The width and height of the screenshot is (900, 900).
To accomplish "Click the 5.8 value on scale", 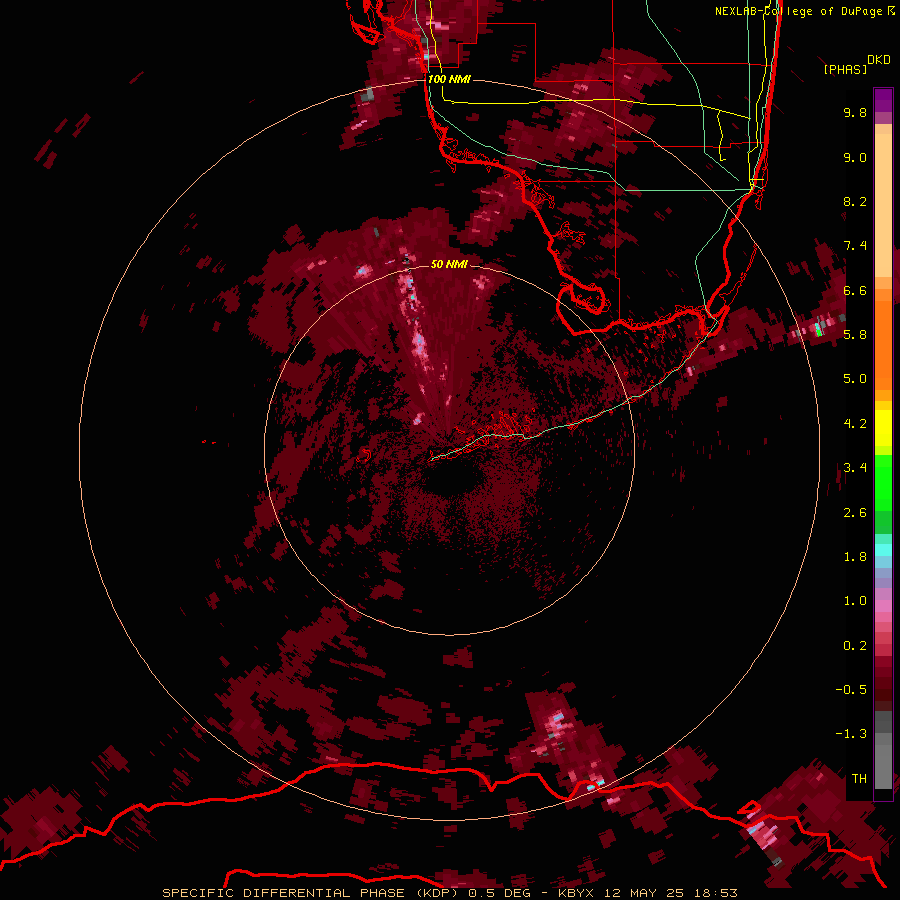I will tap(855, 334).
